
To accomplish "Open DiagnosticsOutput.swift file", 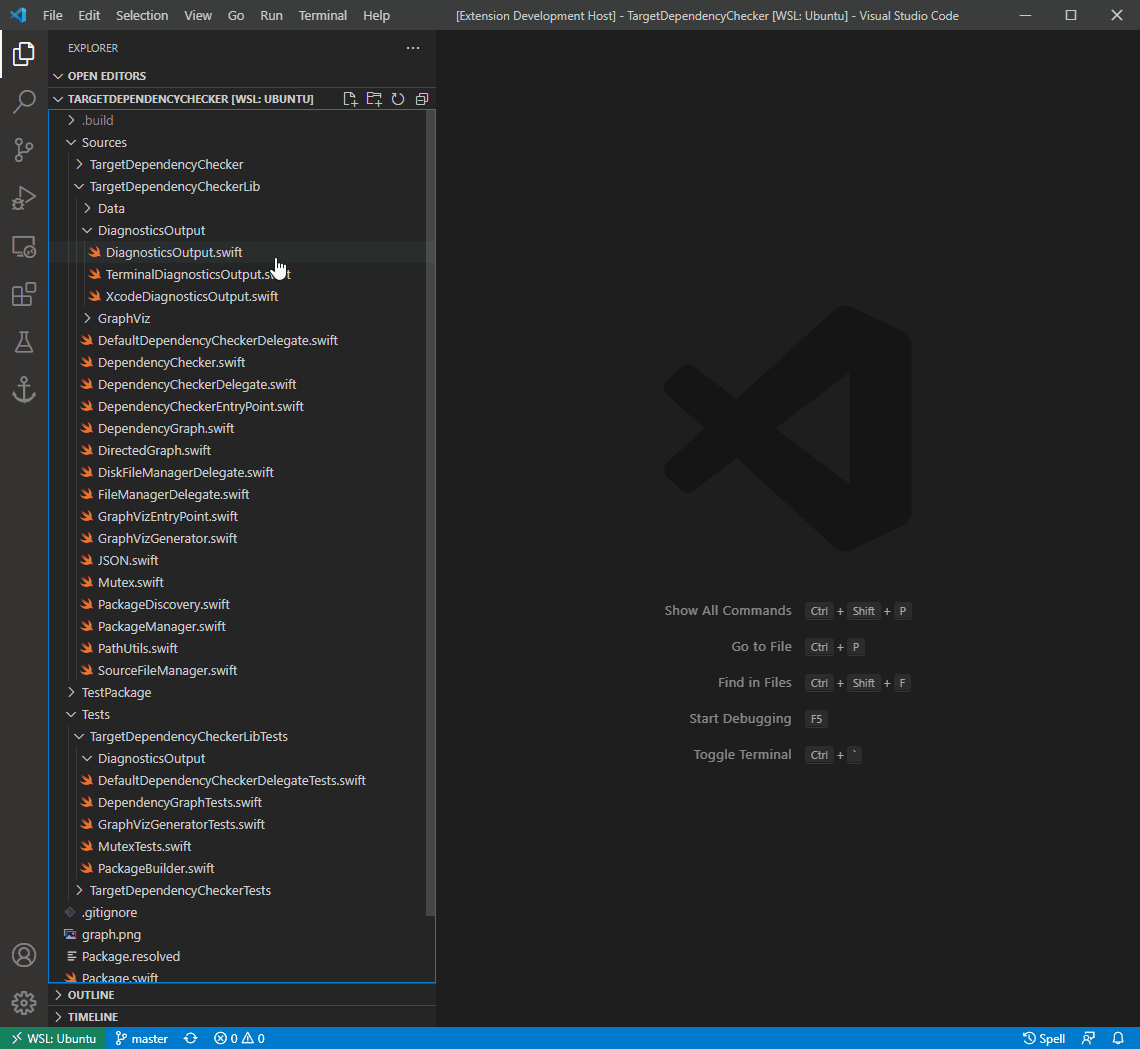I will [x=242, y=252].
